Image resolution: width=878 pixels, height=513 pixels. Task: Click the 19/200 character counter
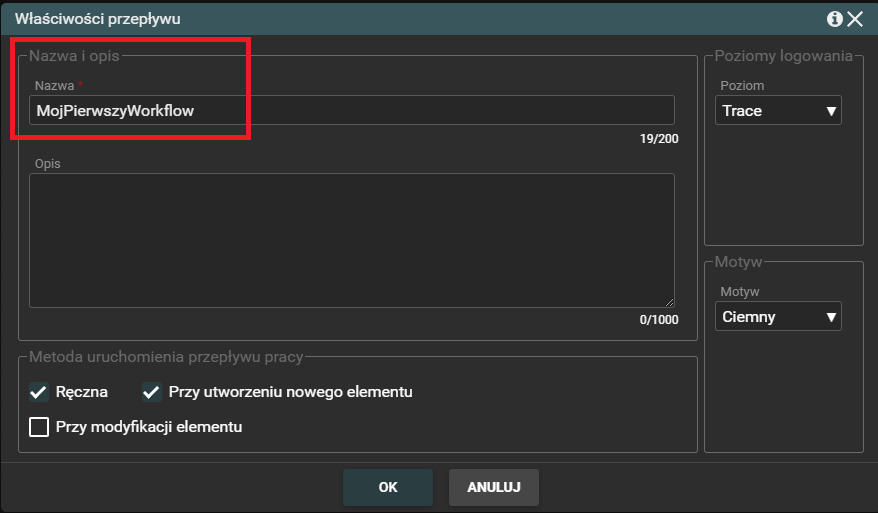pos(659,139)
